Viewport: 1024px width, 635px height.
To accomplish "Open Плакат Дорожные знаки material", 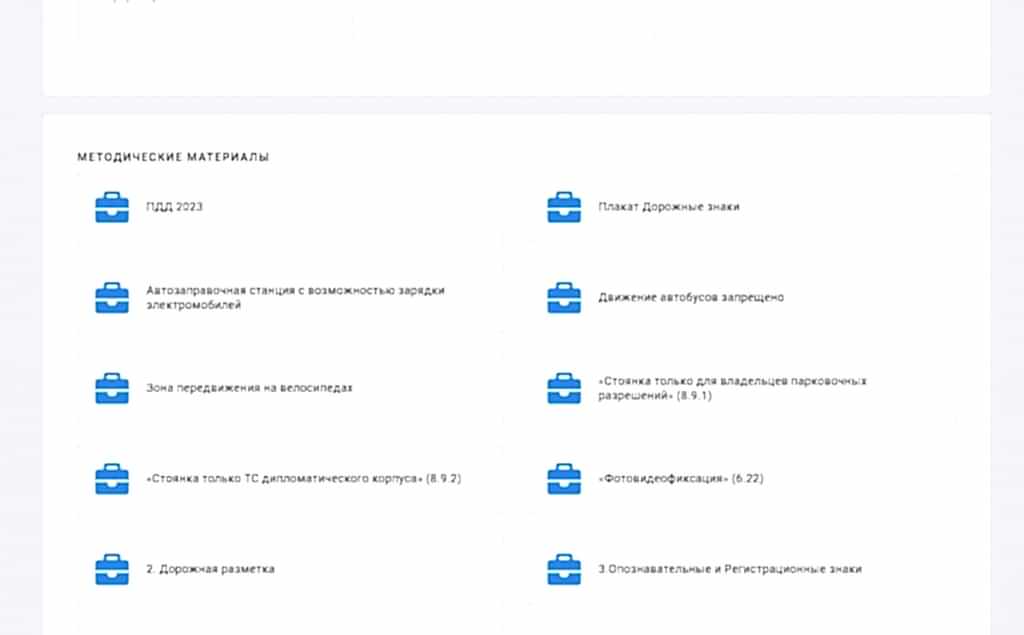I will coord(669,207).
